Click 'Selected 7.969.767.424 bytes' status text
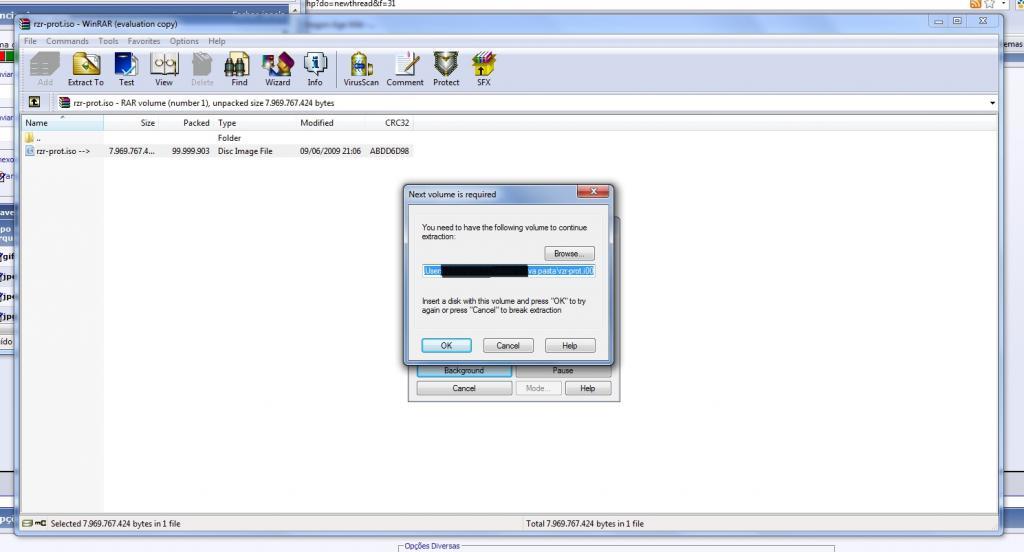1024x552 pixels. (115, 523)
